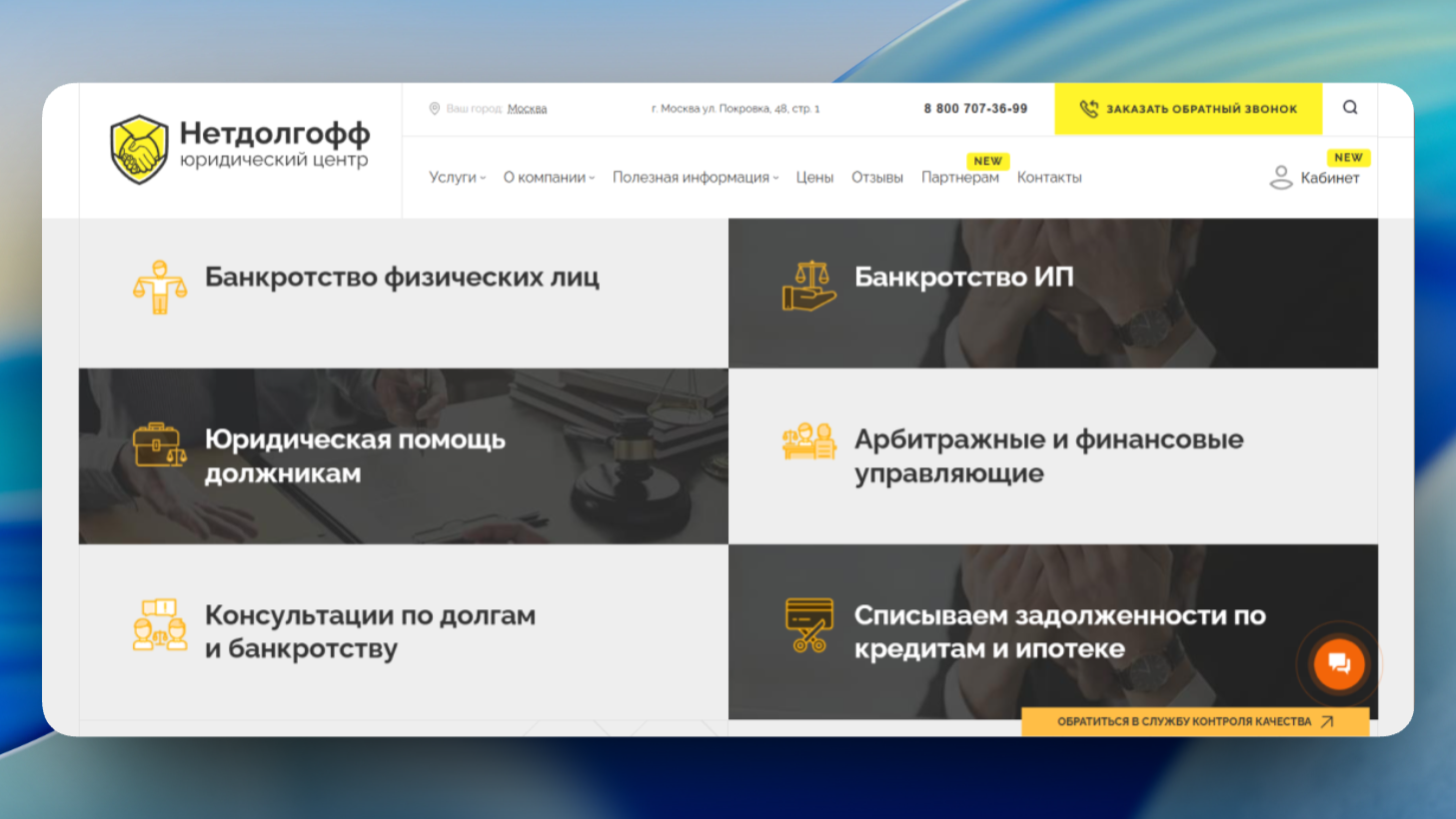Change the city by clicking Москва
The height and width of the screenshot is (819, 1456).
point(527,109)
